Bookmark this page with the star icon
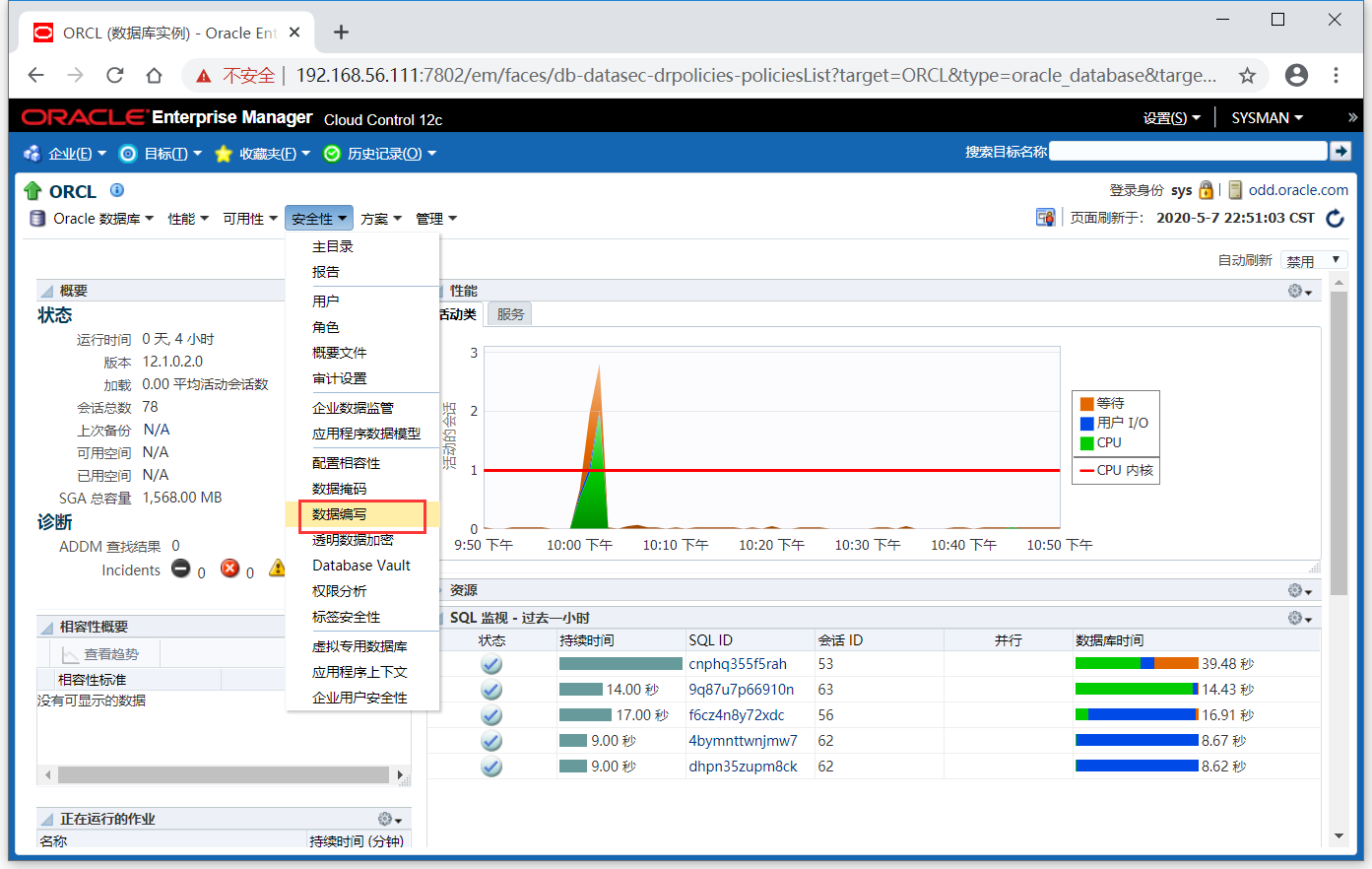This screenshot has width=1372, height=869. coord(1247,76)
